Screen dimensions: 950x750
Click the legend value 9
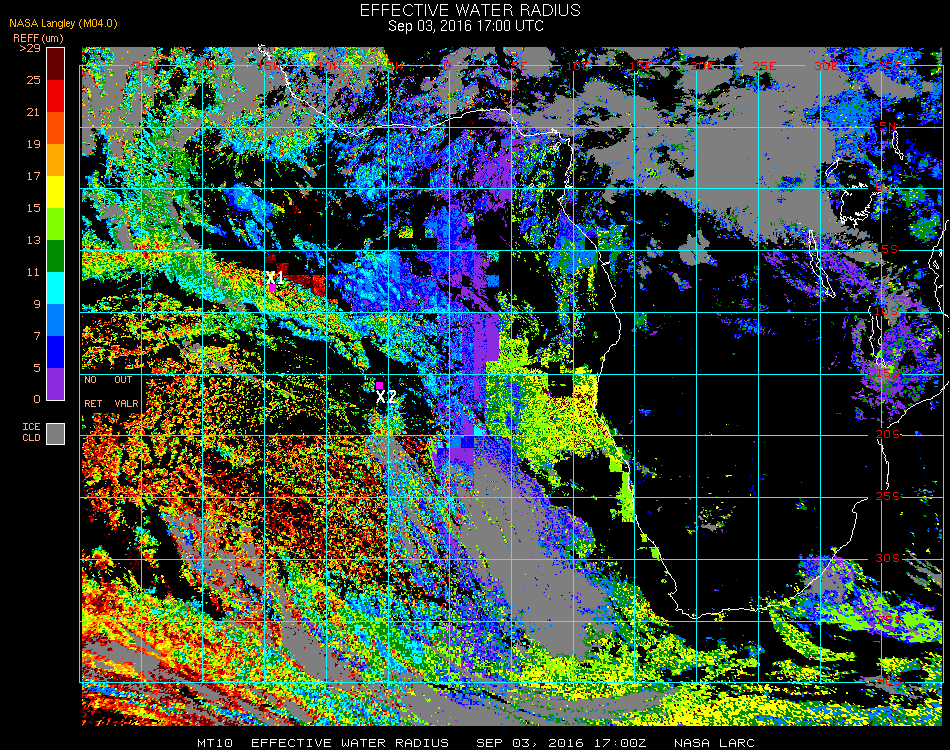tap(37, 304)
